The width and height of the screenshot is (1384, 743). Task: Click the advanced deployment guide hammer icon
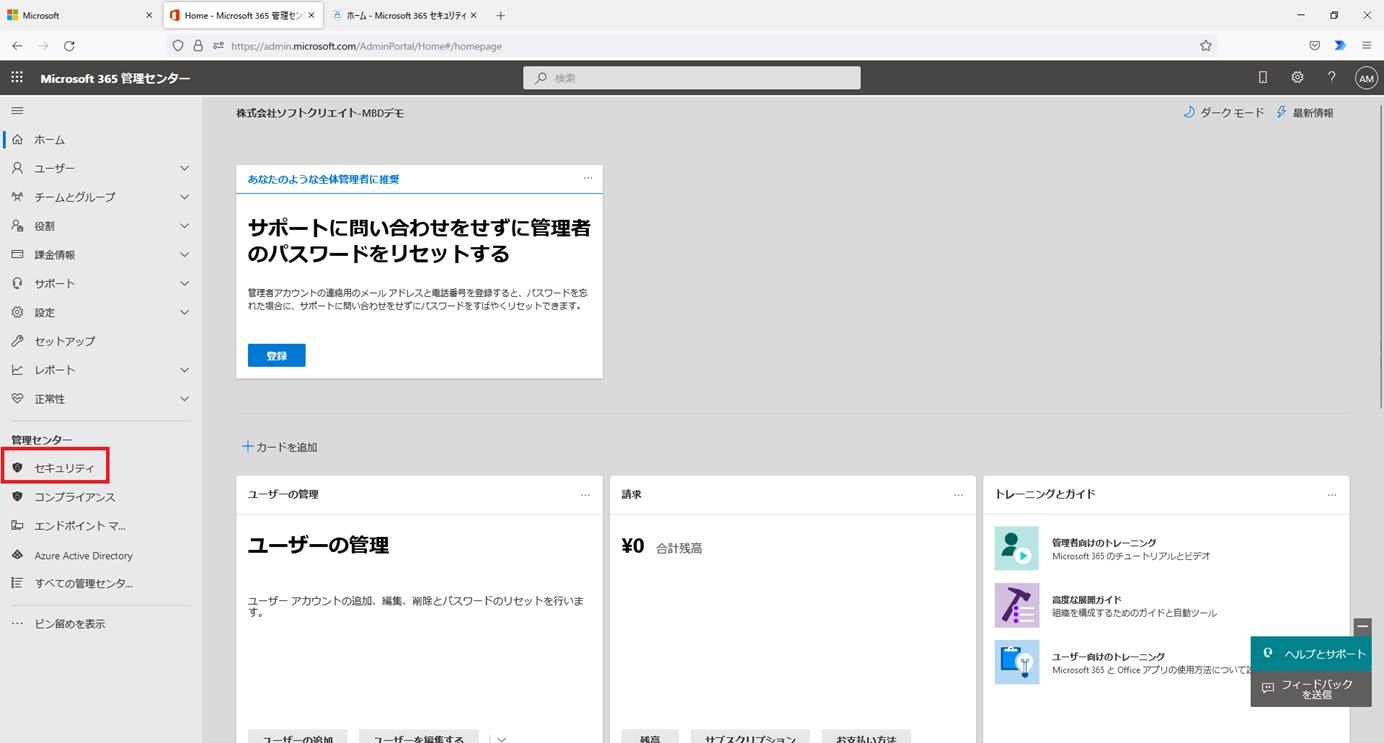point(1017,605)
